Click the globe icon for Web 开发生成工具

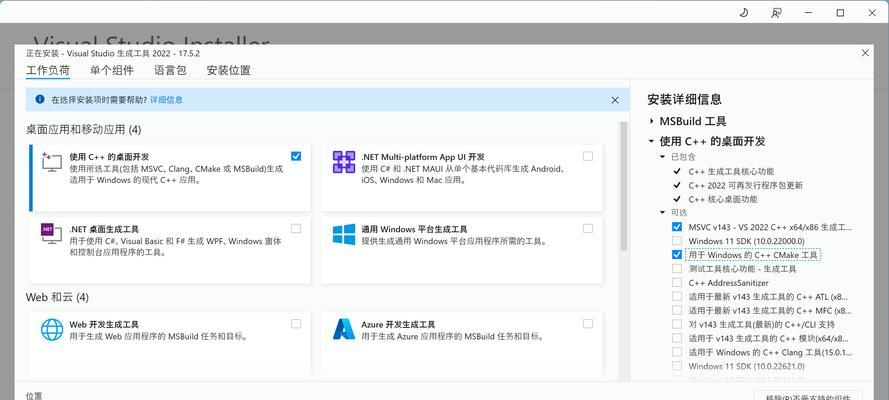(x=52, y=329)
